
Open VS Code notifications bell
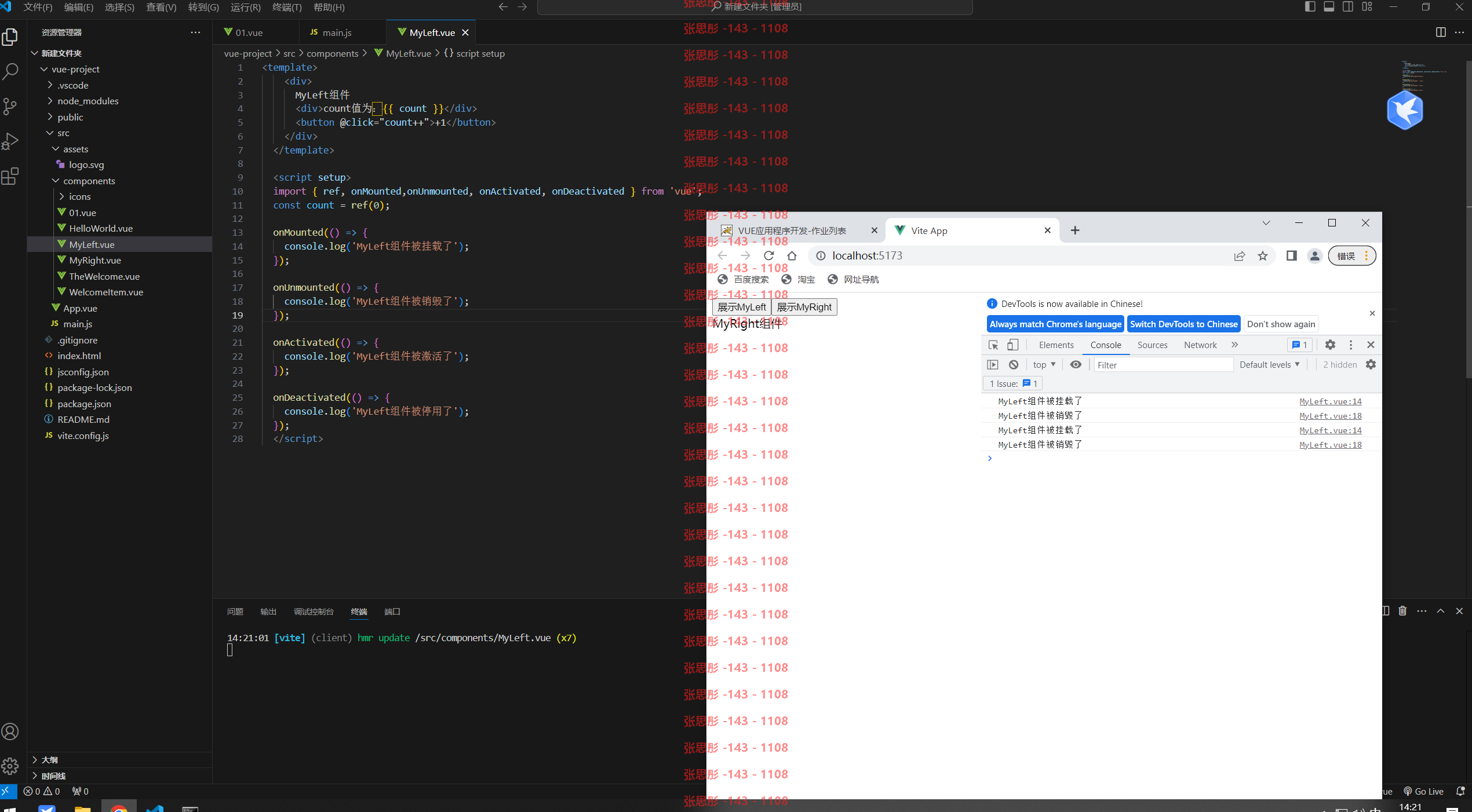[1460, 792]
